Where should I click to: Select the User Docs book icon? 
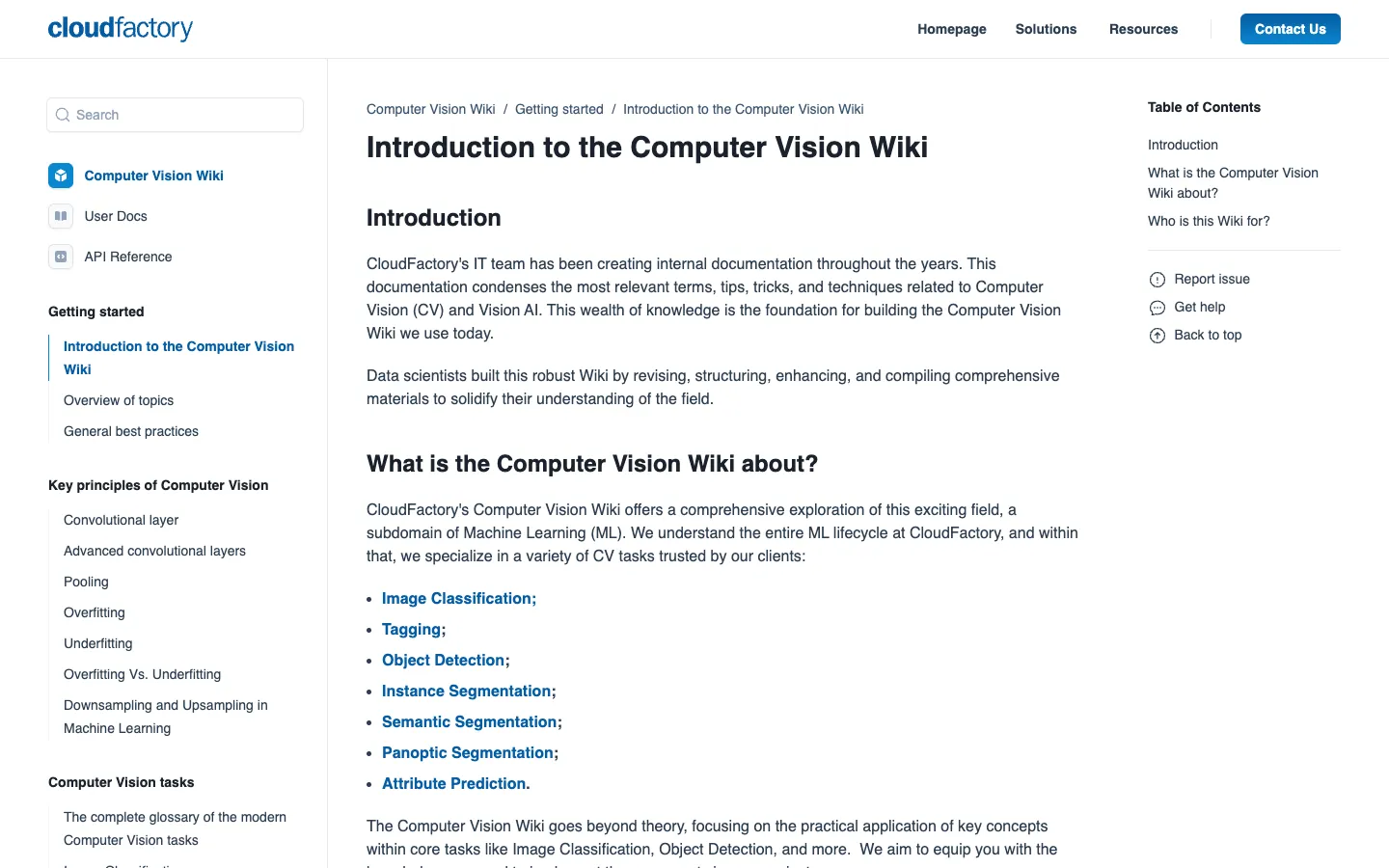(x=61, y=216)
